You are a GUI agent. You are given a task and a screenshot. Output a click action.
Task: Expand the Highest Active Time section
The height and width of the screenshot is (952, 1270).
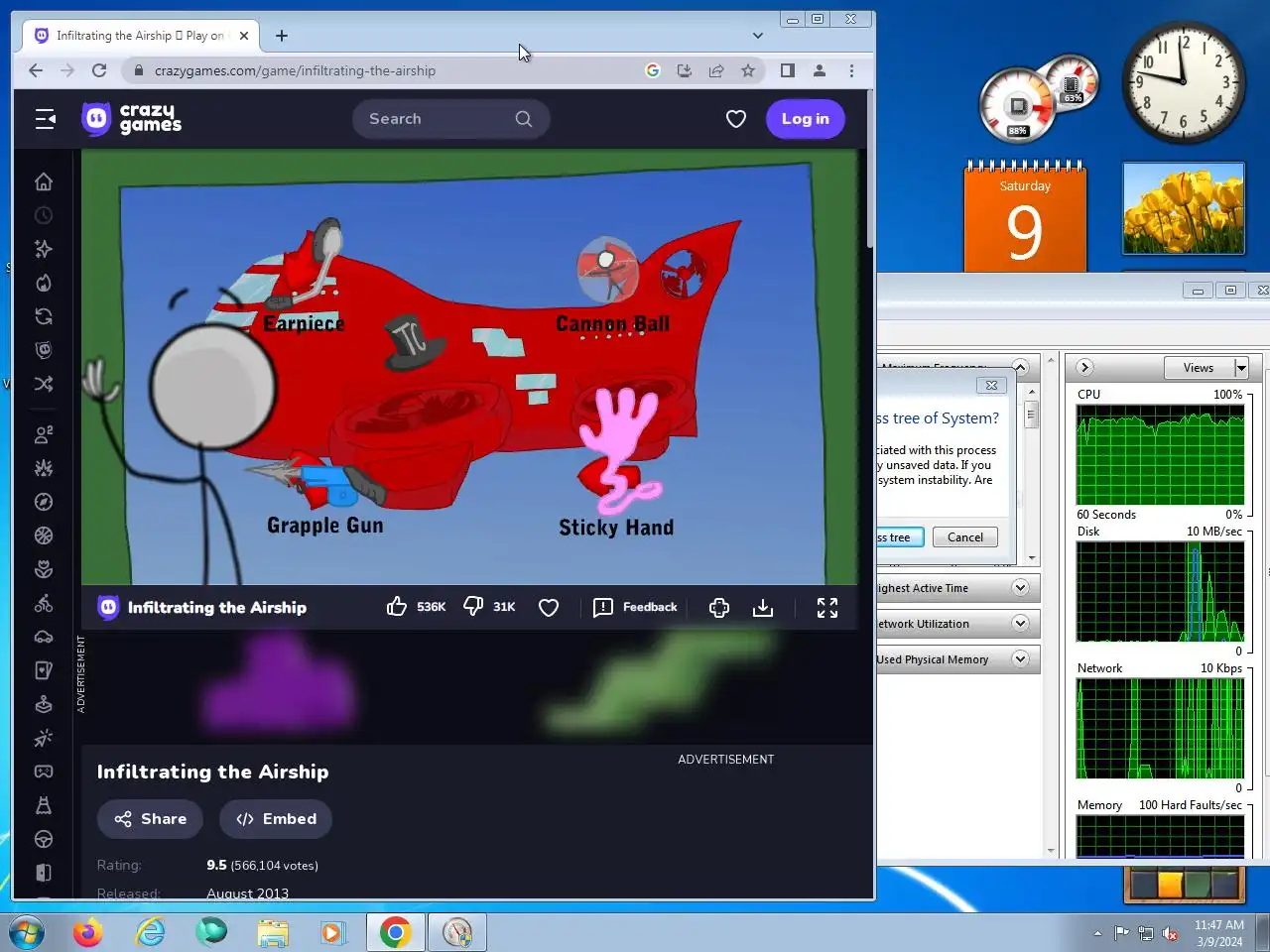(1020, 588)
